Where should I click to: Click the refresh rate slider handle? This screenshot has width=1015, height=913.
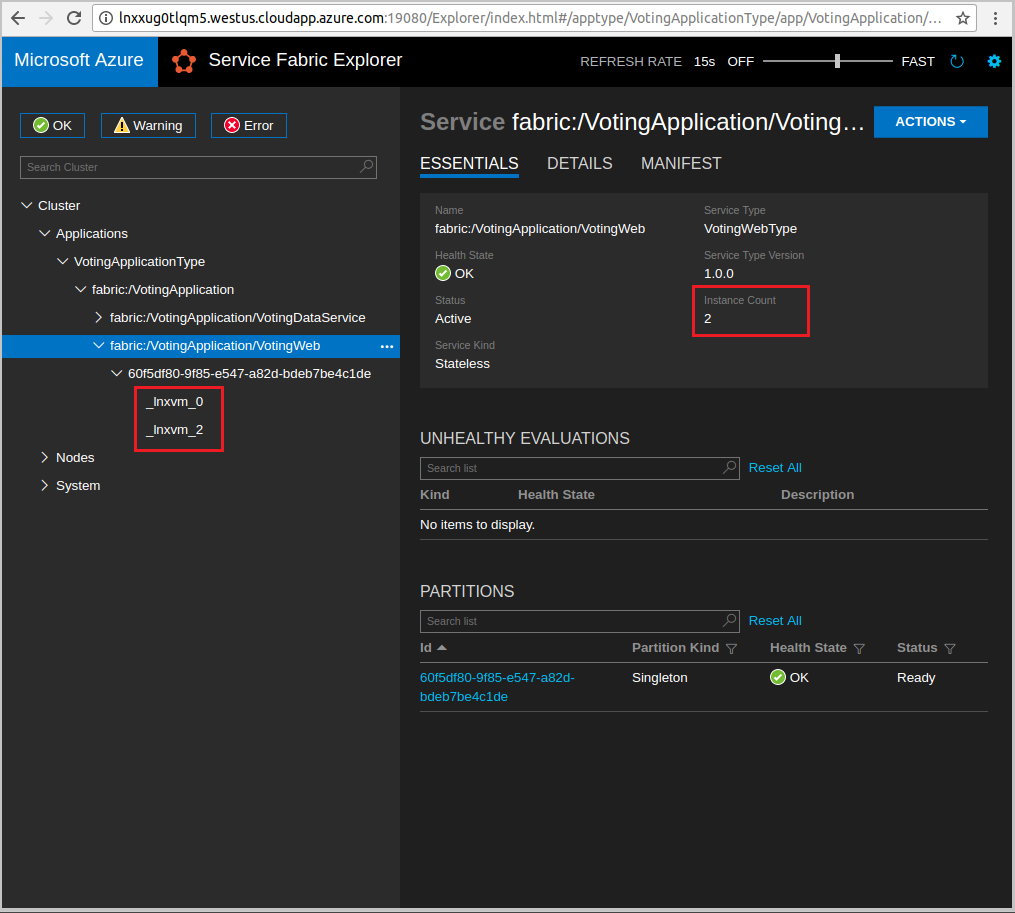837,61
